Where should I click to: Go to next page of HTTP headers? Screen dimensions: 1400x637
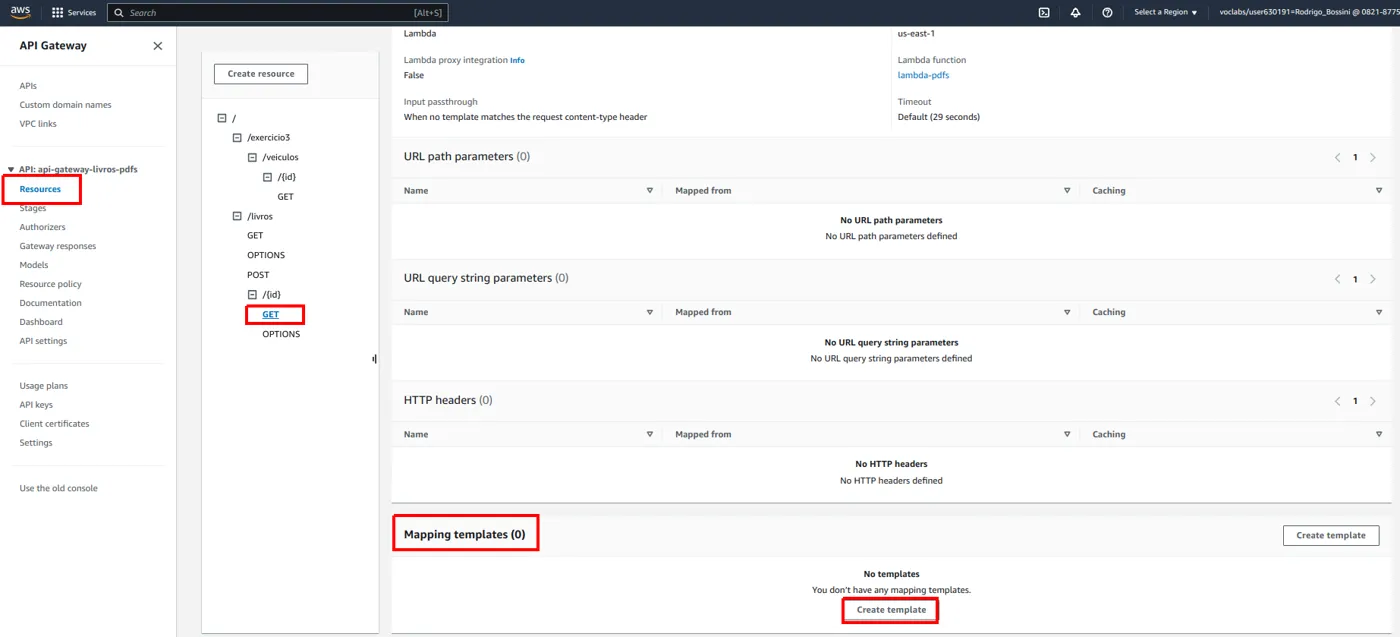pyautogui.click(x=1373, y=401)
